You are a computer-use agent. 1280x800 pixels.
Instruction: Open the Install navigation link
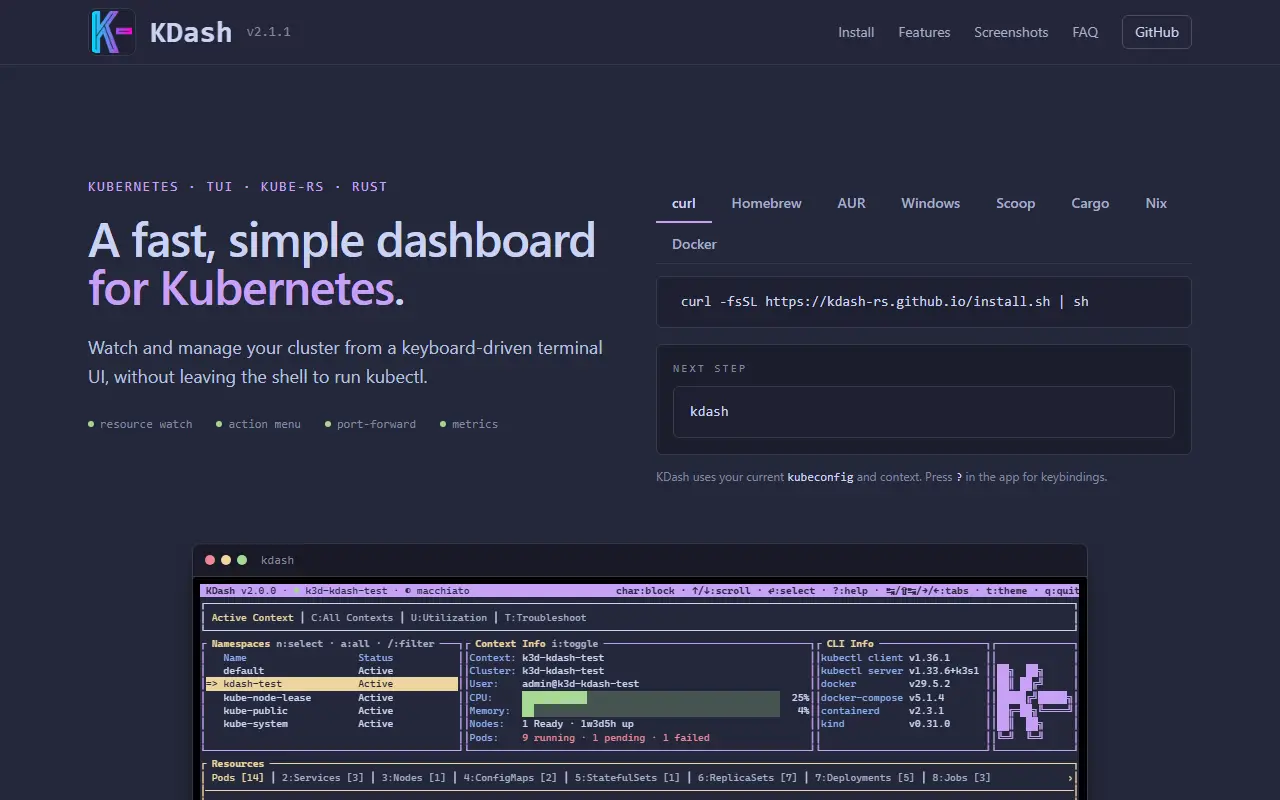click(856, 32)
